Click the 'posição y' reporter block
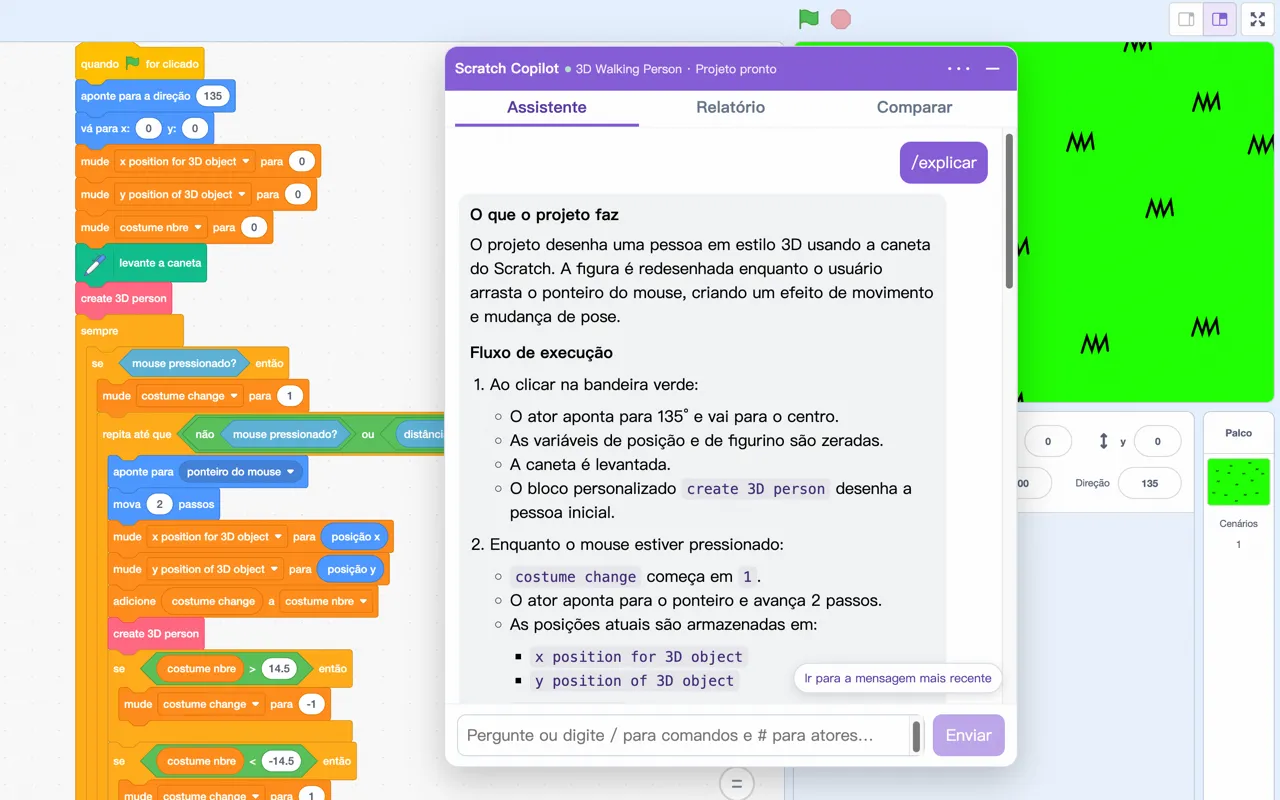The image size is (1280, 800). (x=352, y=569)
